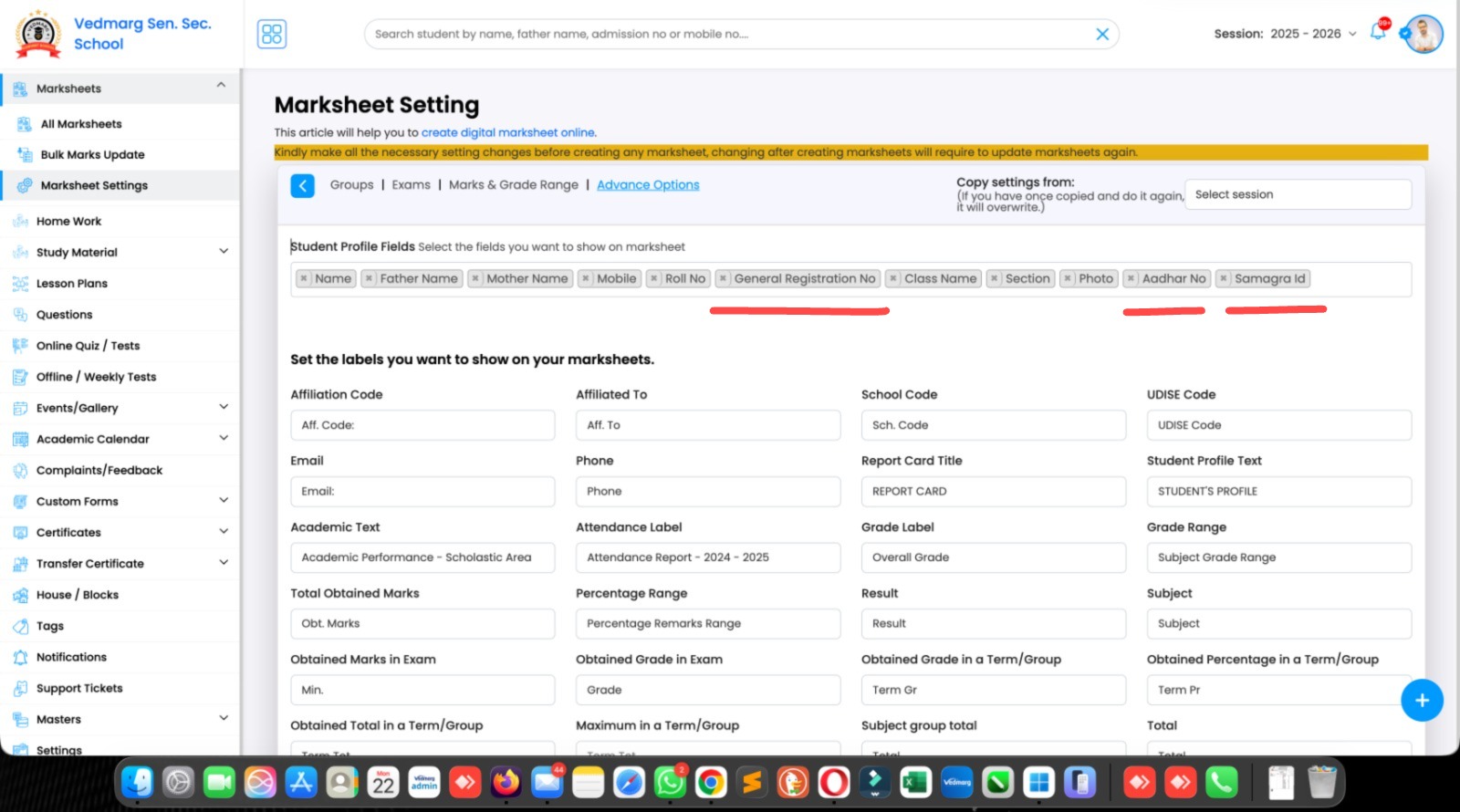Image resolution: width=1460 pixels, height=812 pixels.
Task: Remove the General Registration No tag
Action: (x=724, y=278)
